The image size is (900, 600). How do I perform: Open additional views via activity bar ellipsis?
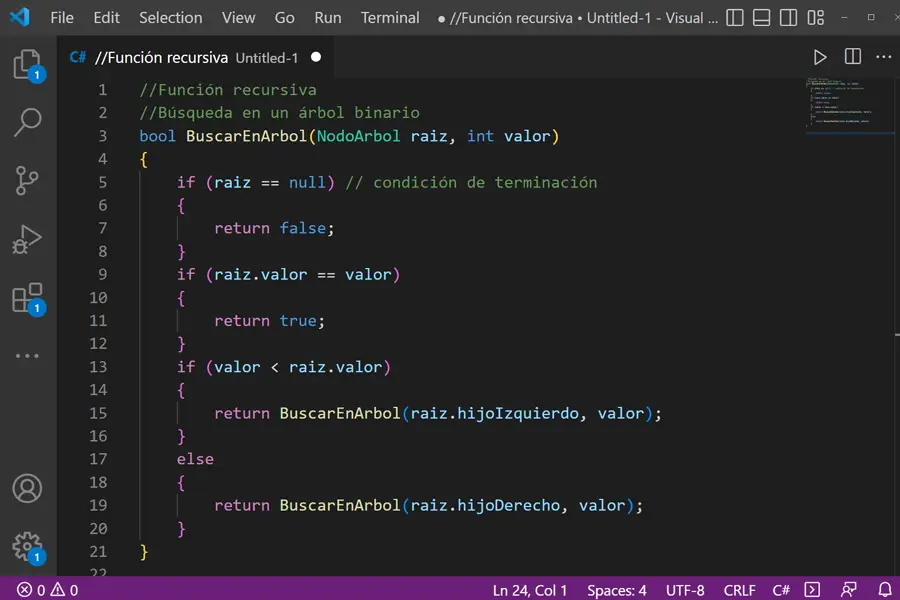pos(28,355)
